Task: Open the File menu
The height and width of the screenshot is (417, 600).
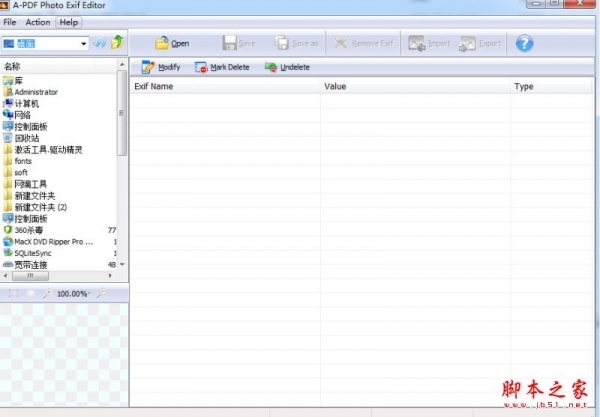Action: tap(10, 22)
